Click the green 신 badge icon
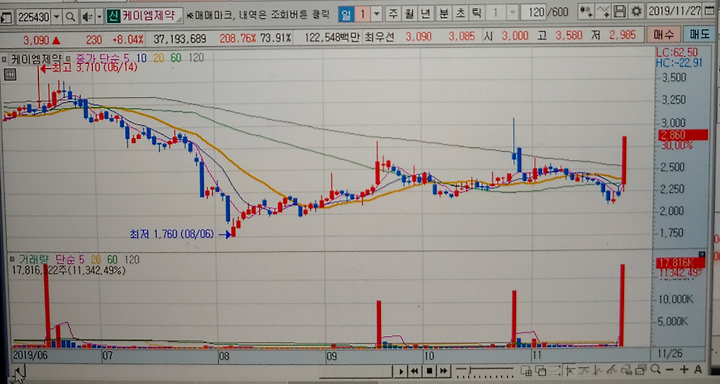This screenshot has height=384, width=720. click(x=113, y=16)
